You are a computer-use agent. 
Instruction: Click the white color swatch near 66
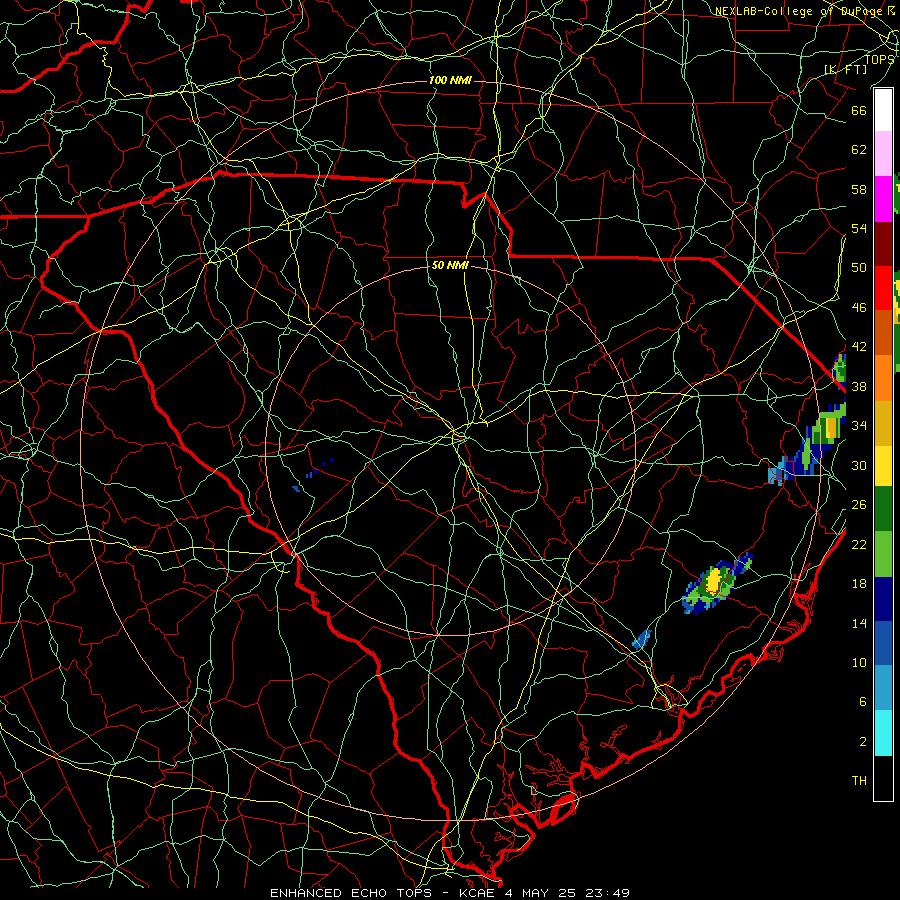pyautogui.click(x=883, y=110)
